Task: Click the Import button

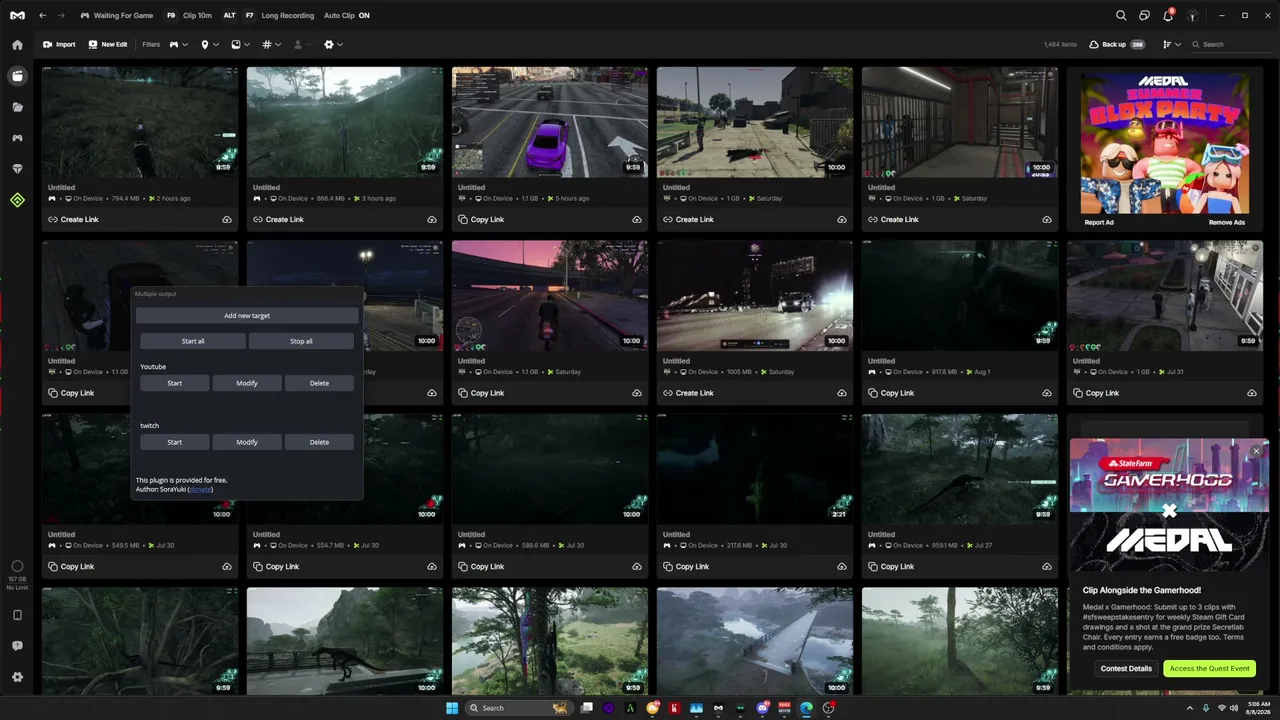Action: pyautogui.click(x=59, y=45)
